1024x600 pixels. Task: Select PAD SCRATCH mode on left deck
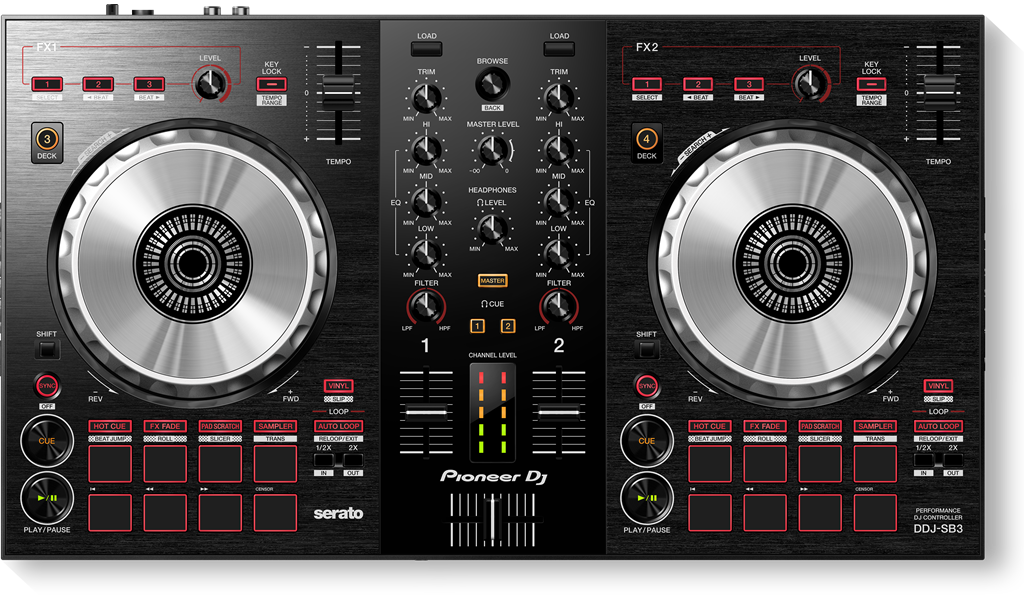(x=220, y=426)
